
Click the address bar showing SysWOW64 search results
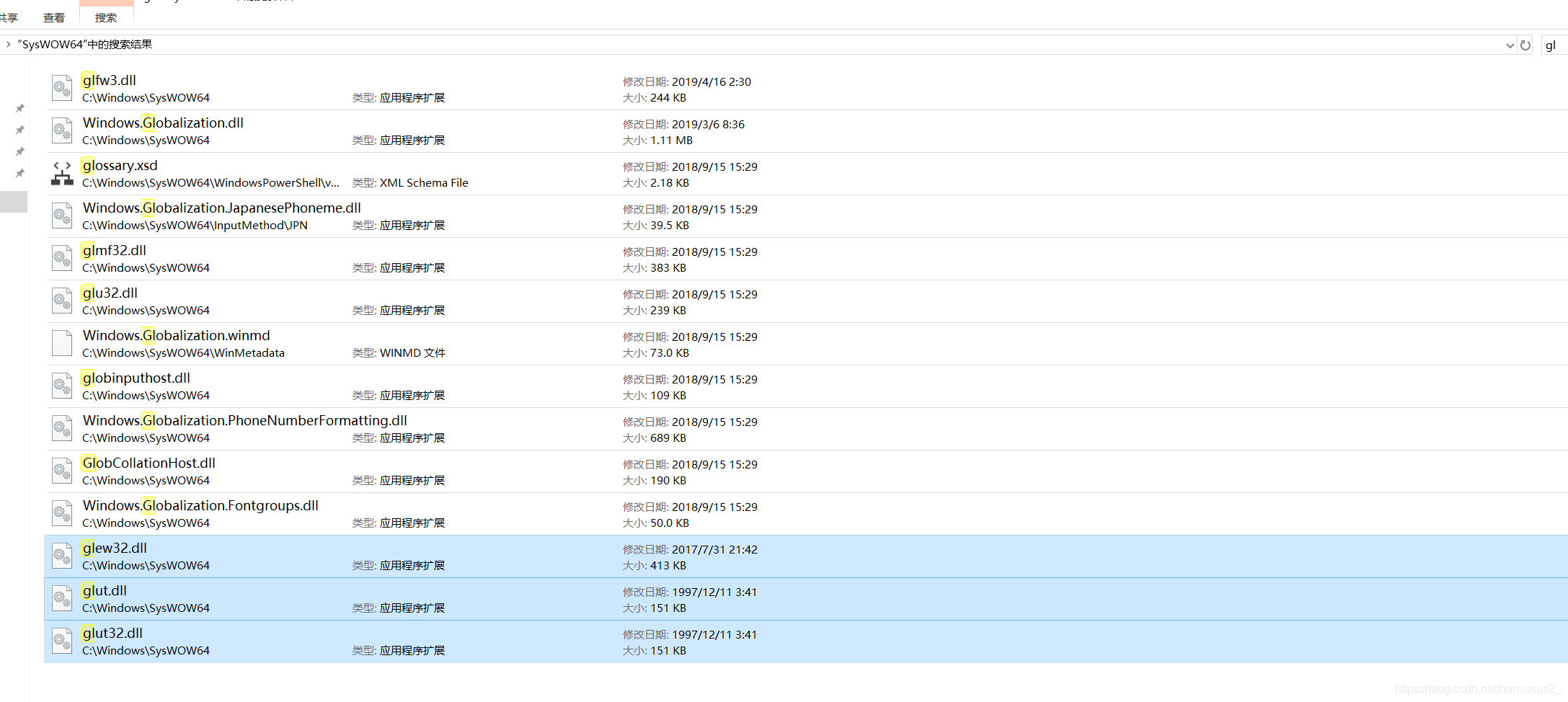pyautogui.click(x=757, y=45)
